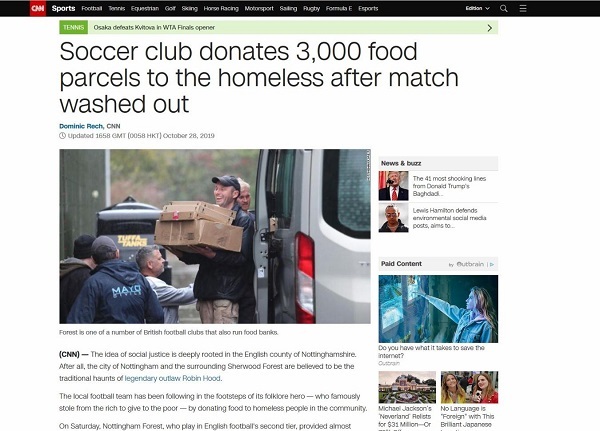Screen dimensions: 600x431
Task: Click the green TENNIS label badge
Action: pyautogui.click(x=73, y=28)
